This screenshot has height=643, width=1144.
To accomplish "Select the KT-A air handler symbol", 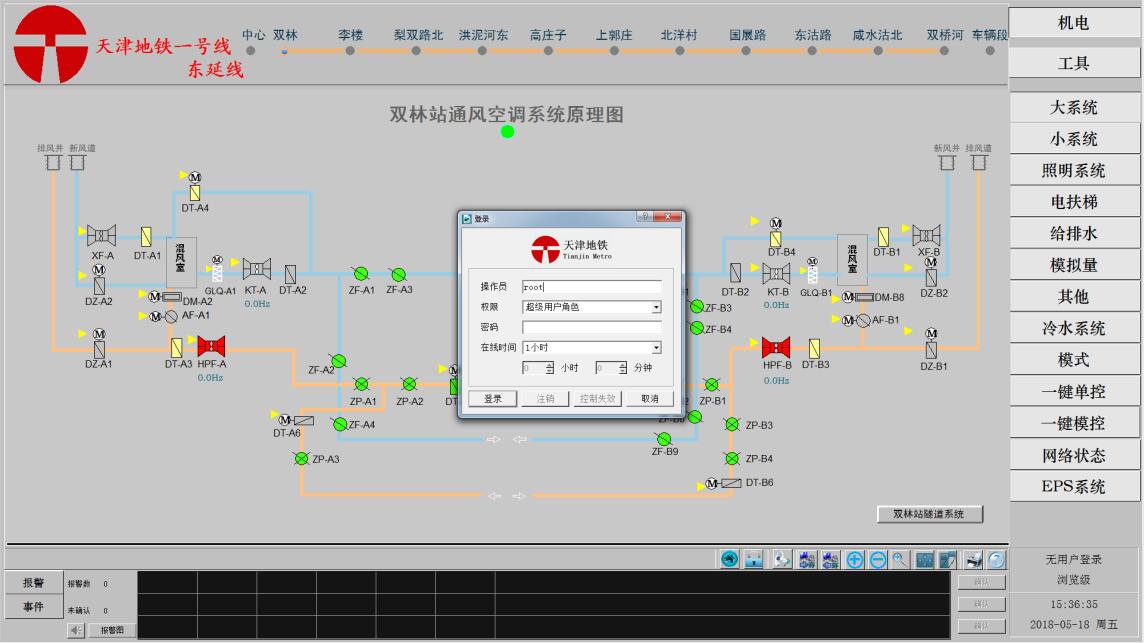I will [256, 269].
